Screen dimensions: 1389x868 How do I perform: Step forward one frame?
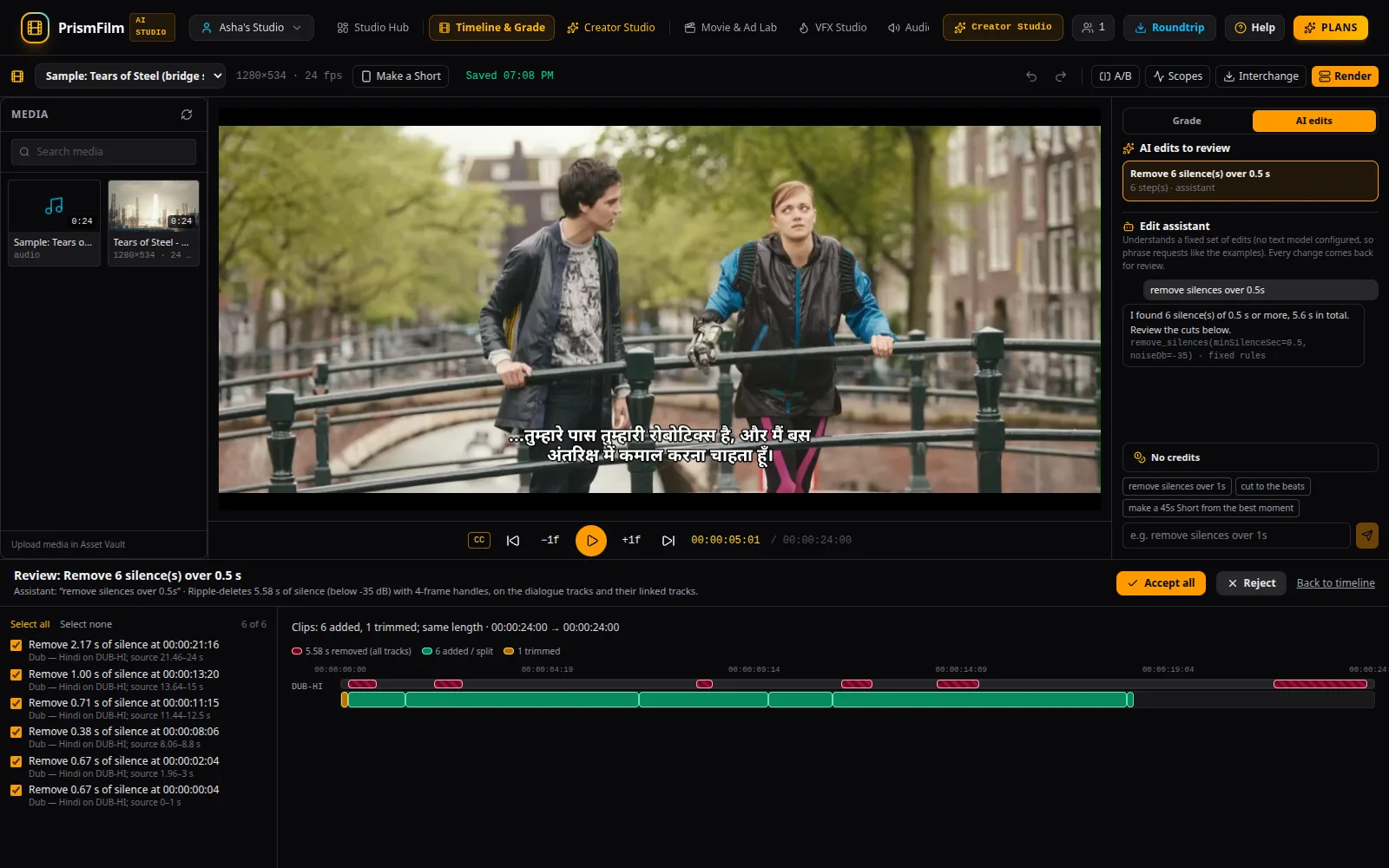coord(631,540)
